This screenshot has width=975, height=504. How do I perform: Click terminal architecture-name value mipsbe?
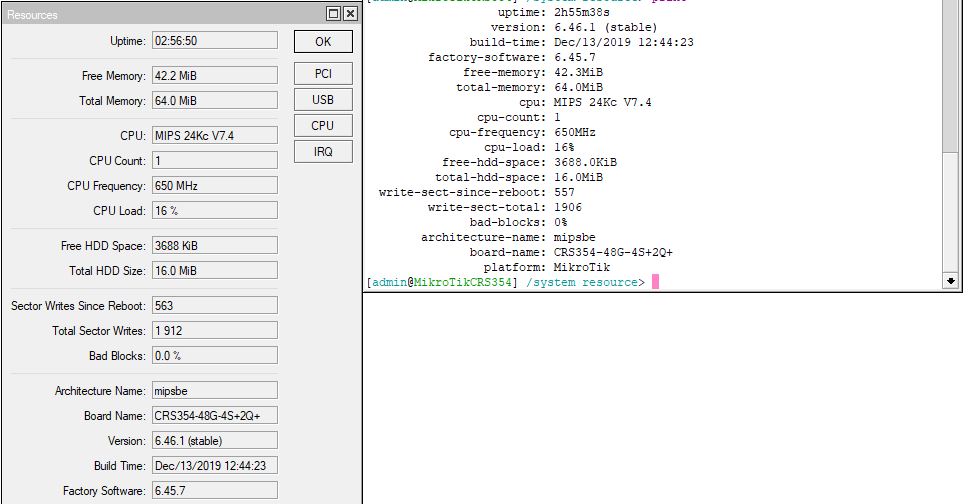tap(575, 237)
